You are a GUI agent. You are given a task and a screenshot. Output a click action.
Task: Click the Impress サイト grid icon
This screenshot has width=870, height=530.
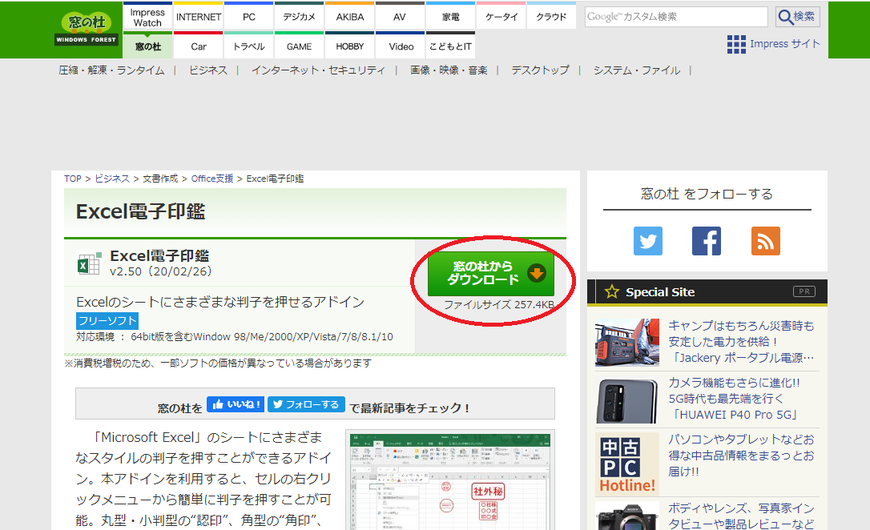click(736, 44)
